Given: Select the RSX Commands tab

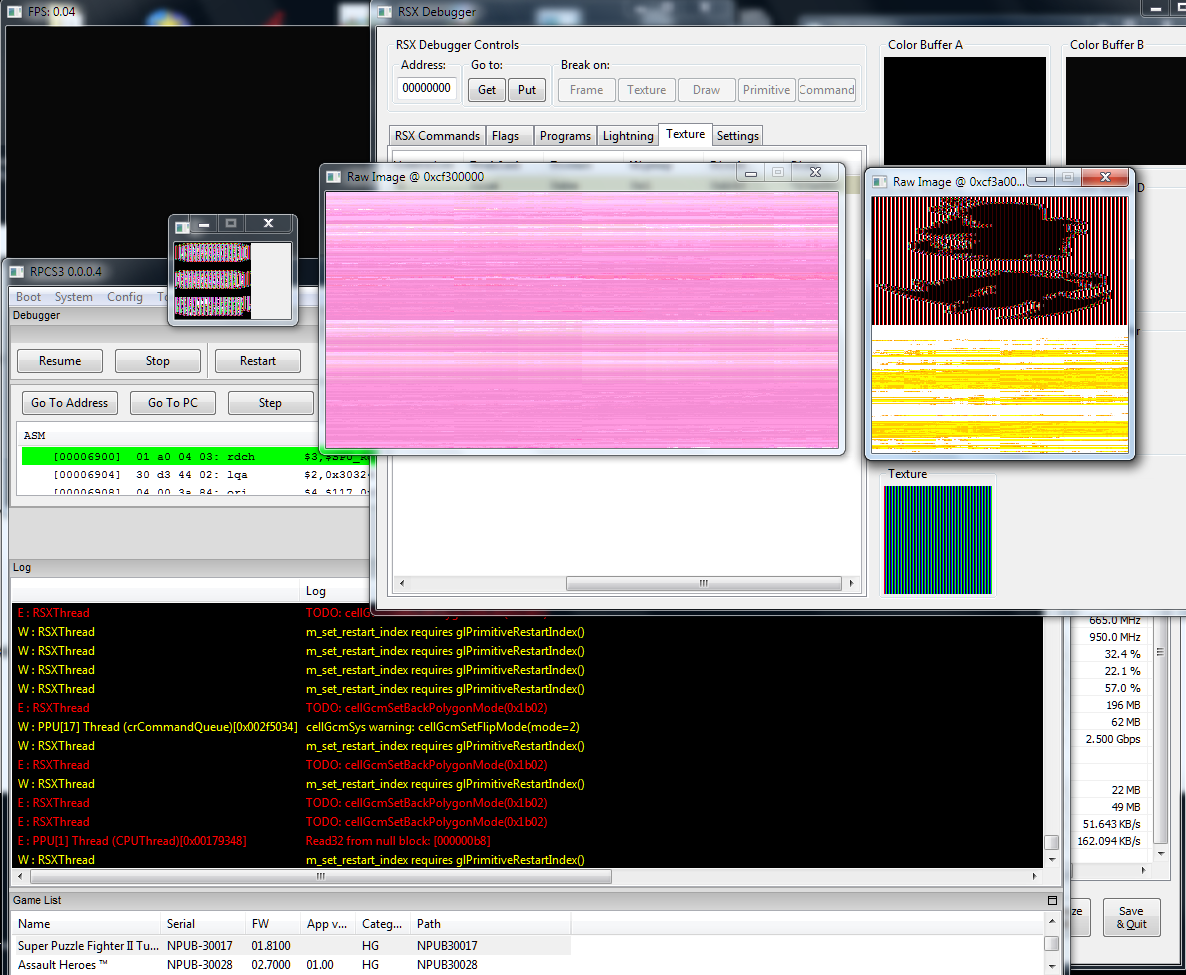Looking at the screenshot, I should coord(437,136).
